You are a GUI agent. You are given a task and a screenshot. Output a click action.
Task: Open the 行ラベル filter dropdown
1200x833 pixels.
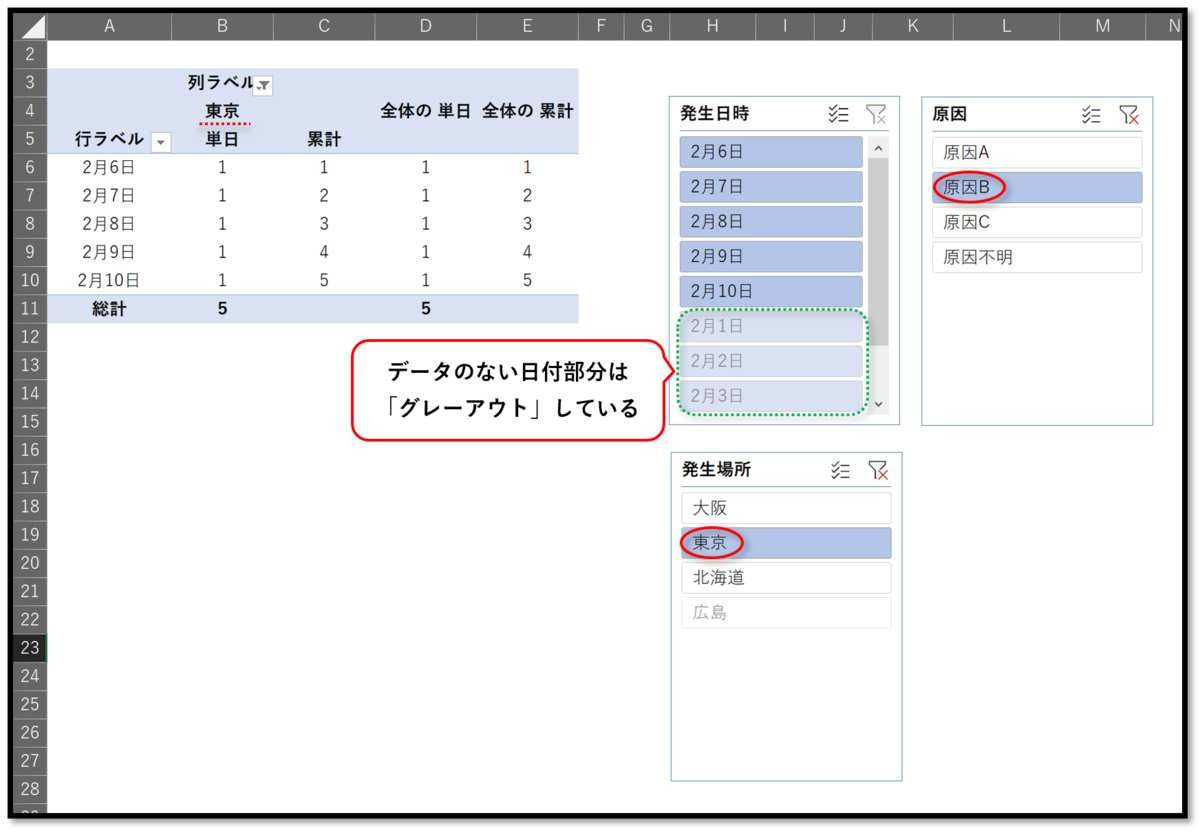161,141
